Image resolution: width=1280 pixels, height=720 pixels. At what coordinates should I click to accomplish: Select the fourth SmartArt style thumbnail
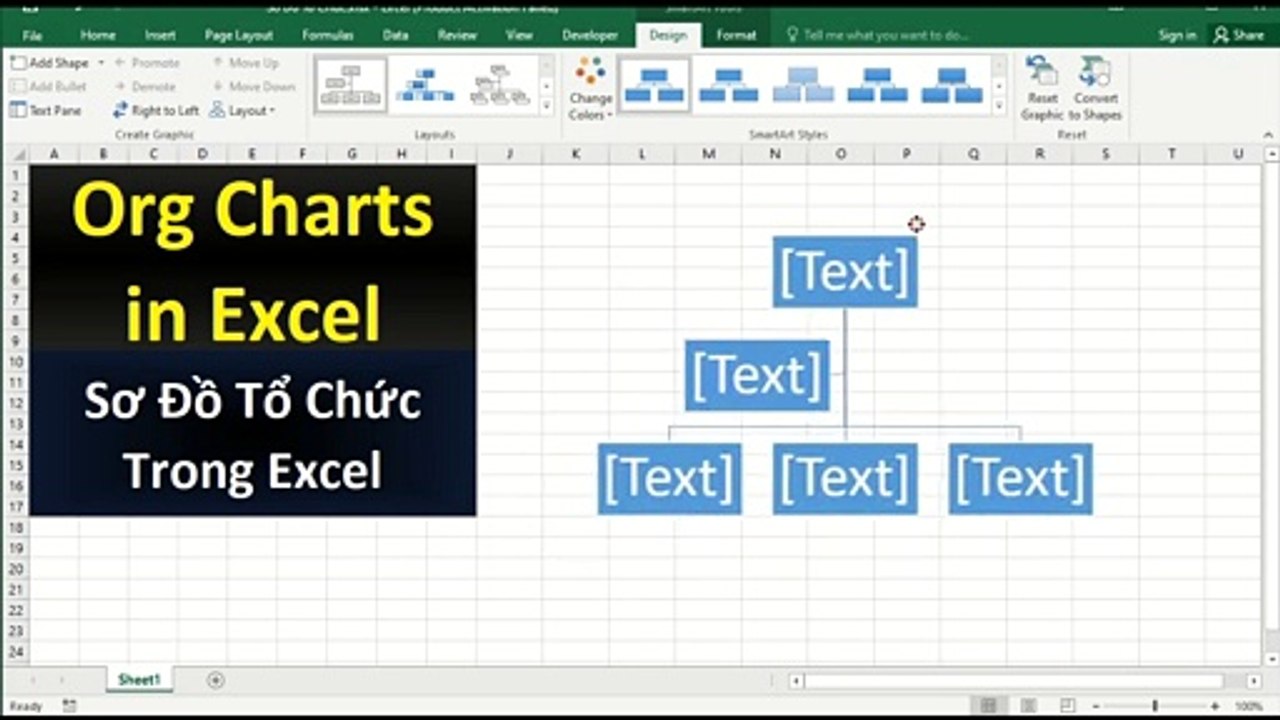(x=877, y=85)
